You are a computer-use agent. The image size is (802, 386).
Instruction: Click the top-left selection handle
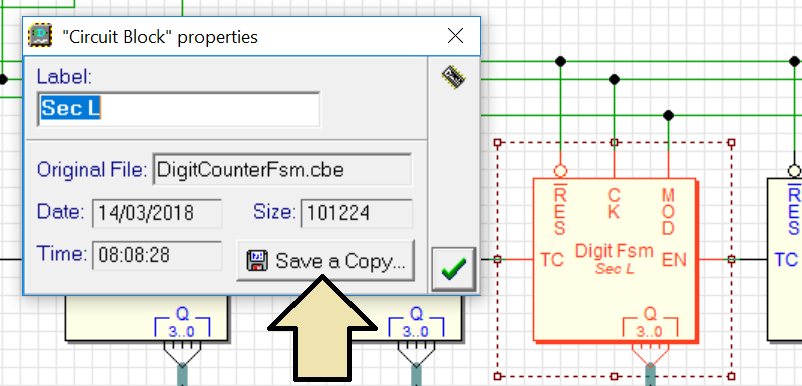point(497,143)
